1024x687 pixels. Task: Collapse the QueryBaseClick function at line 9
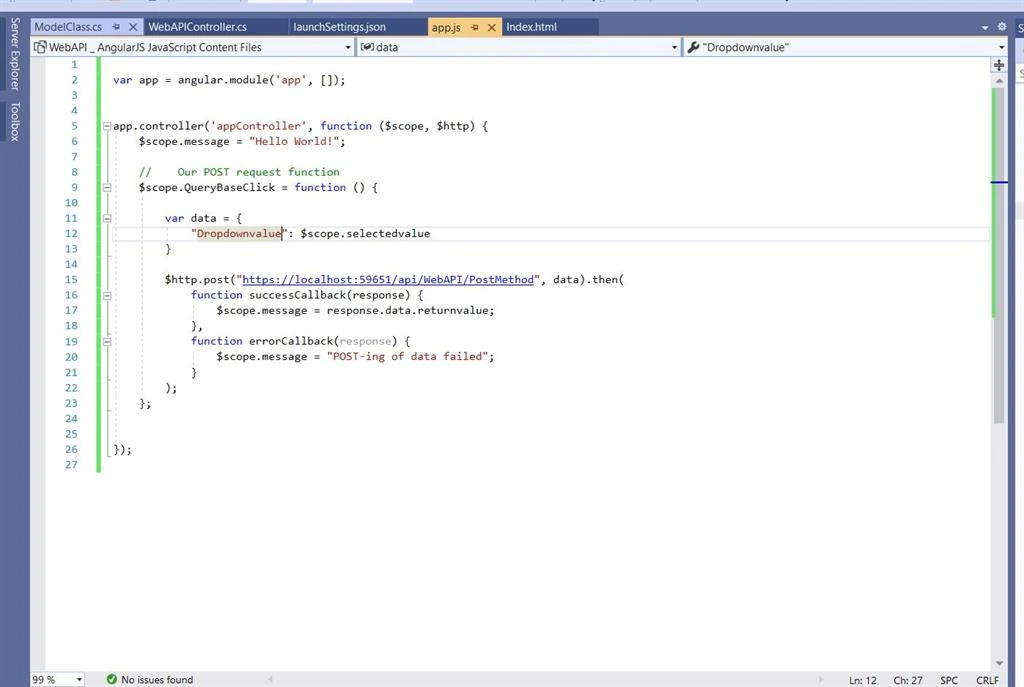click(106, 187)
